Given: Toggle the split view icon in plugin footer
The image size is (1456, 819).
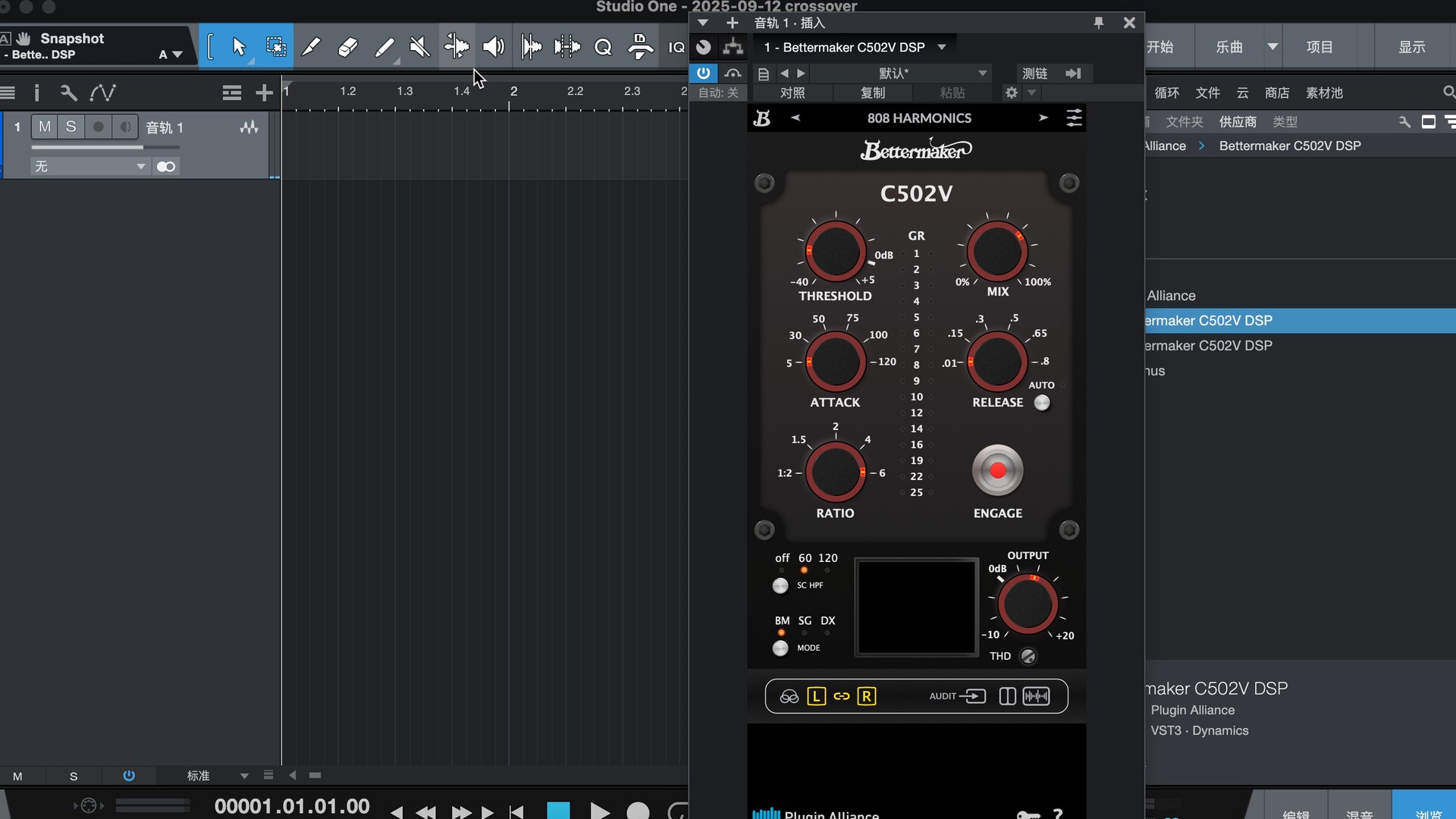Looking at the screenshot, I should point(1007,696).
